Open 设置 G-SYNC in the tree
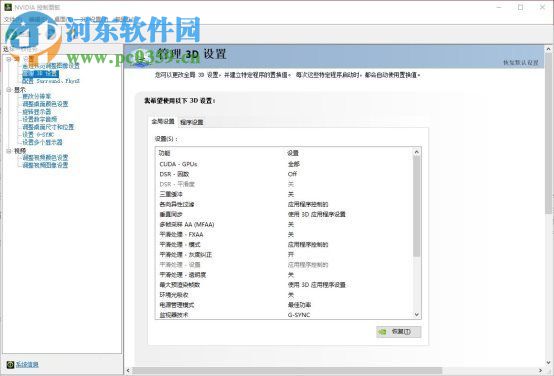The width and height of the screenshot is (554, 376). (38, 135)
